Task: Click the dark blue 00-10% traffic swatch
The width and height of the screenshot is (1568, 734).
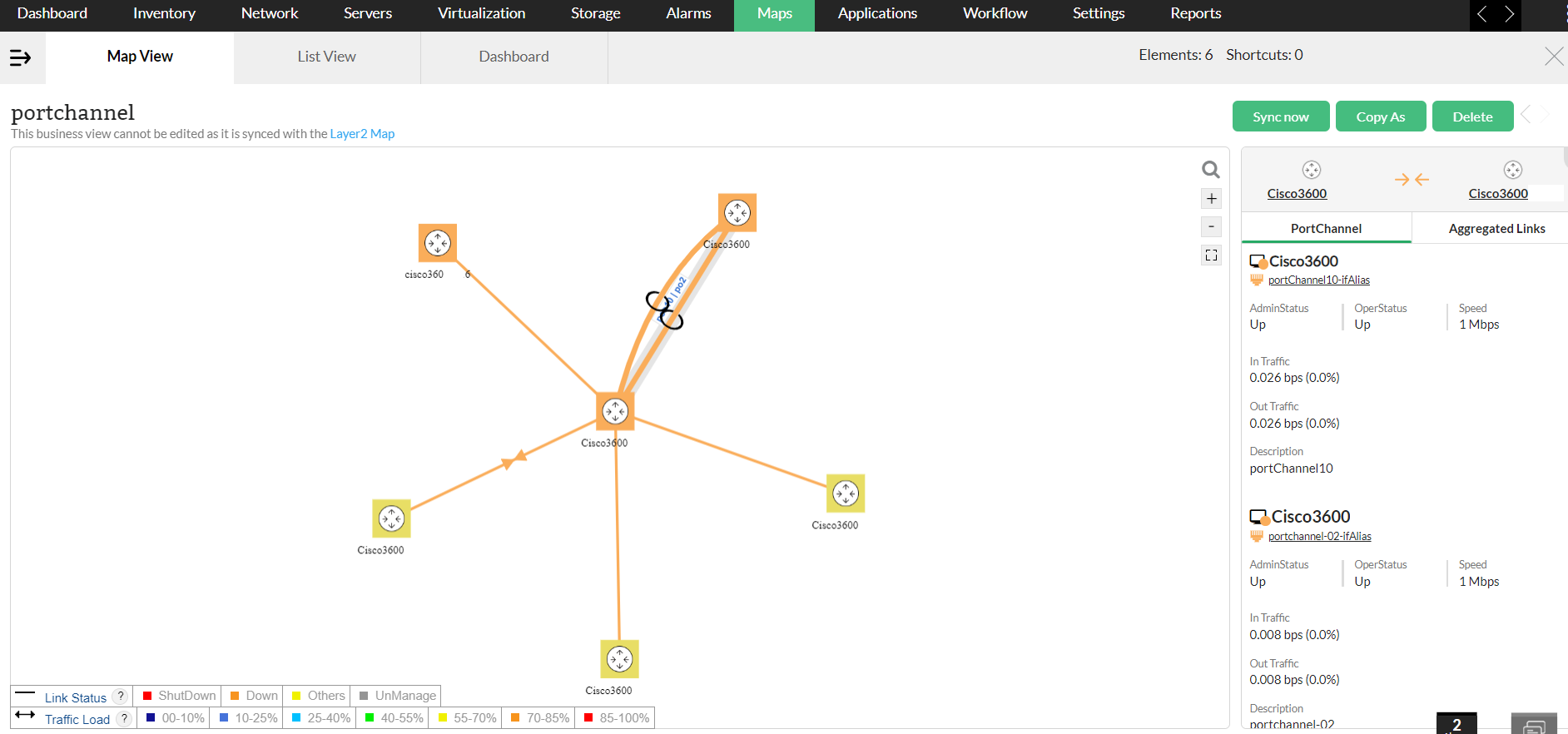Action: 151,717
